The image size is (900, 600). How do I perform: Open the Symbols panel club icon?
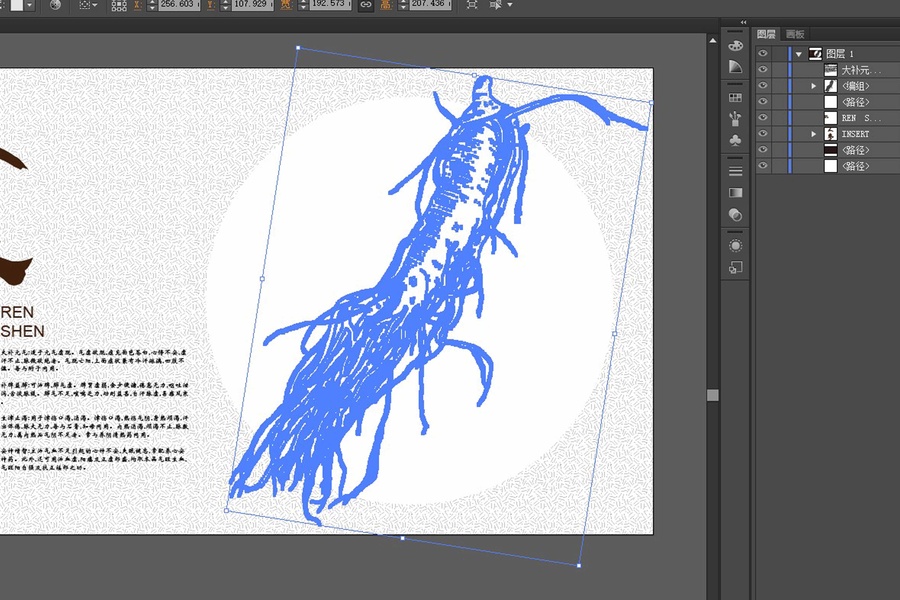click(735, 140)
